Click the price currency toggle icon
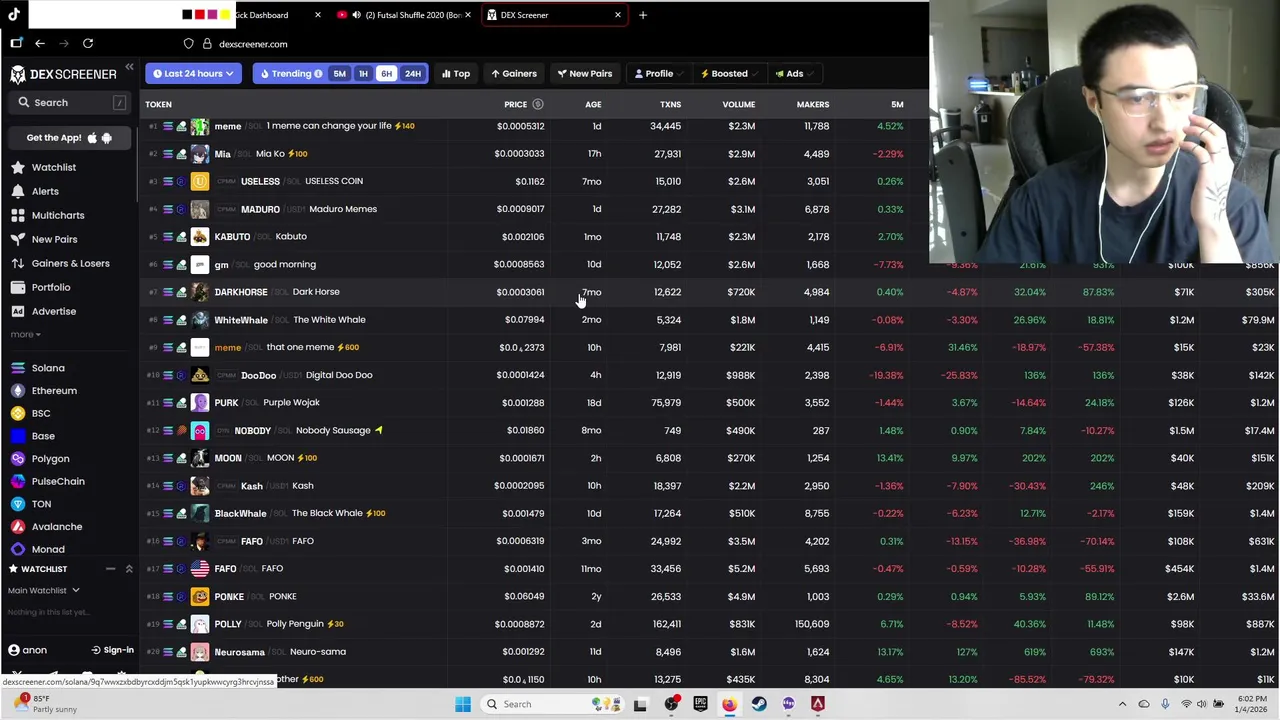Image resolution: width=1280 pixels, height=720 pixels. coord(537,104)
